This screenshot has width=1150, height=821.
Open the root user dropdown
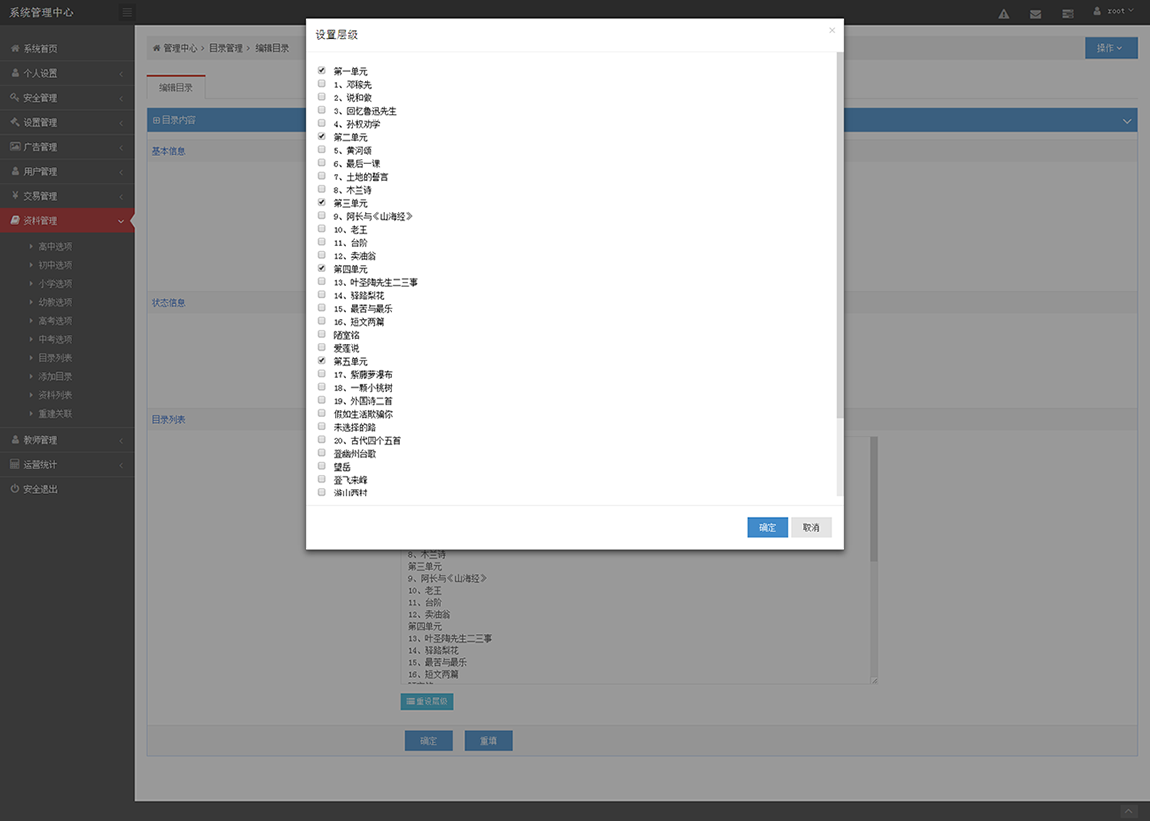pyautogui.click(x=1114, y=12)
